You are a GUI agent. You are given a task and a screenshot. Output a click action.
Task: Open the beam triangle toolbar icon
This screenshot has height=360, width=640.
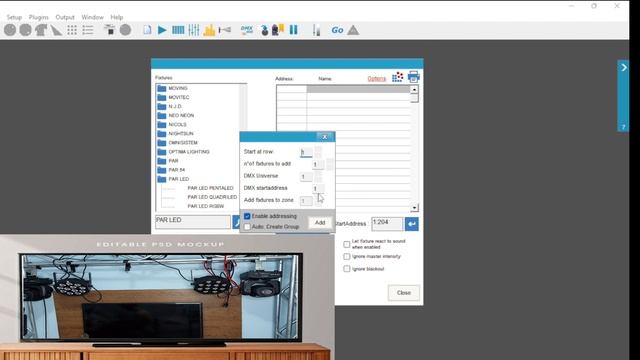(x=57, y=30)
